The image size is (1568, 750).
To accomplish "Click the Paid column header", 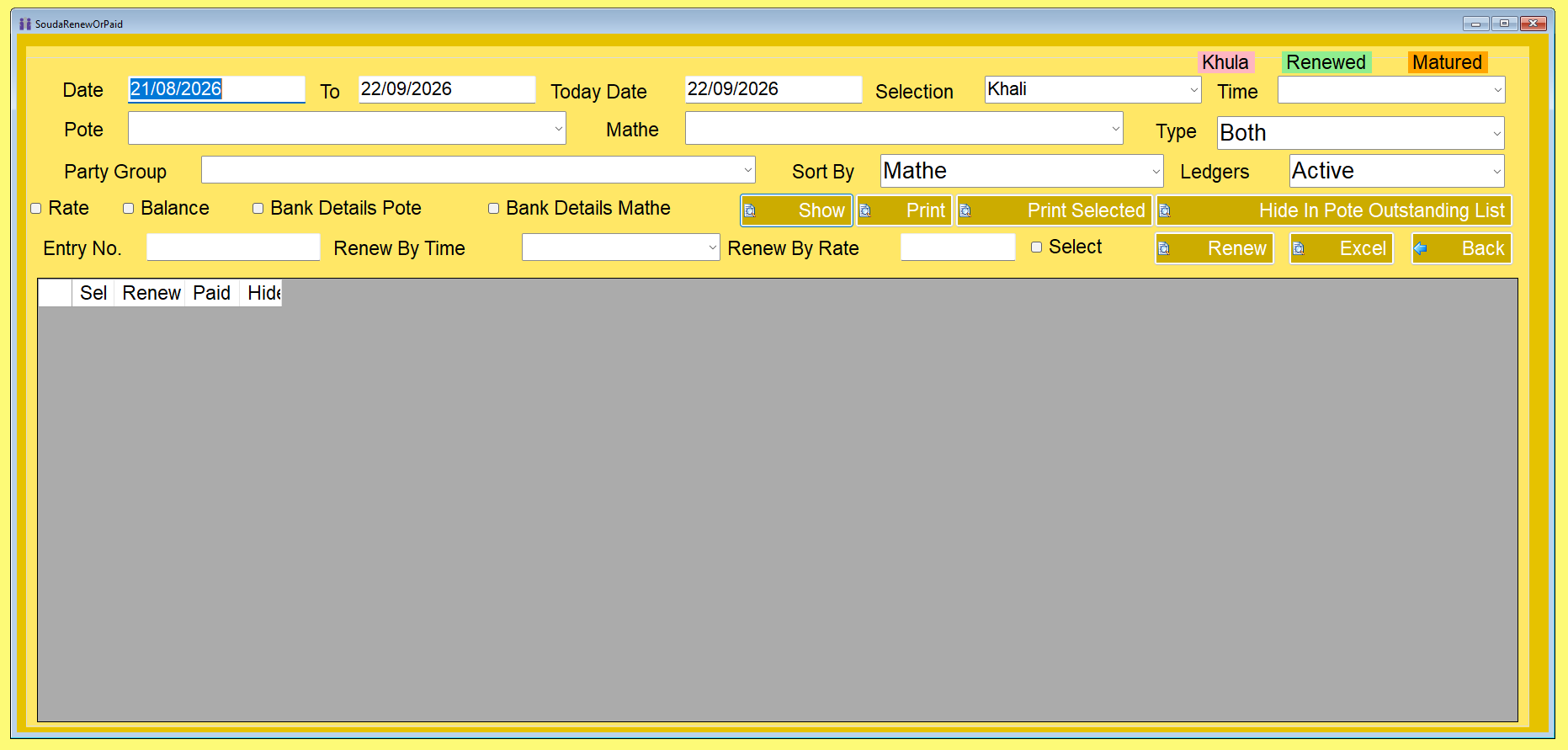I will 212,293.
